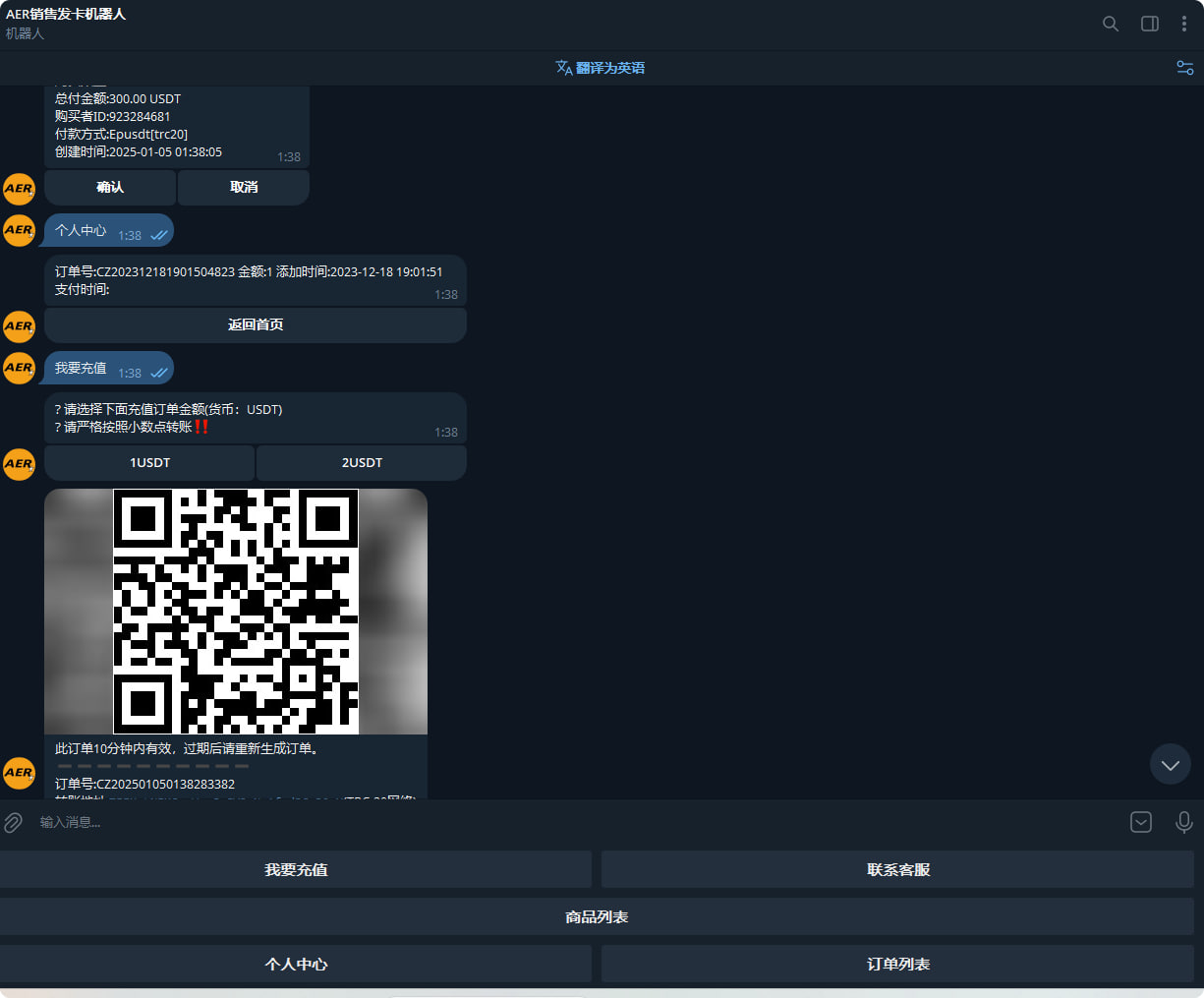Click the 付款方式:Epusdt[trc20] line
1204x998 pixels.
click(121, 134)
